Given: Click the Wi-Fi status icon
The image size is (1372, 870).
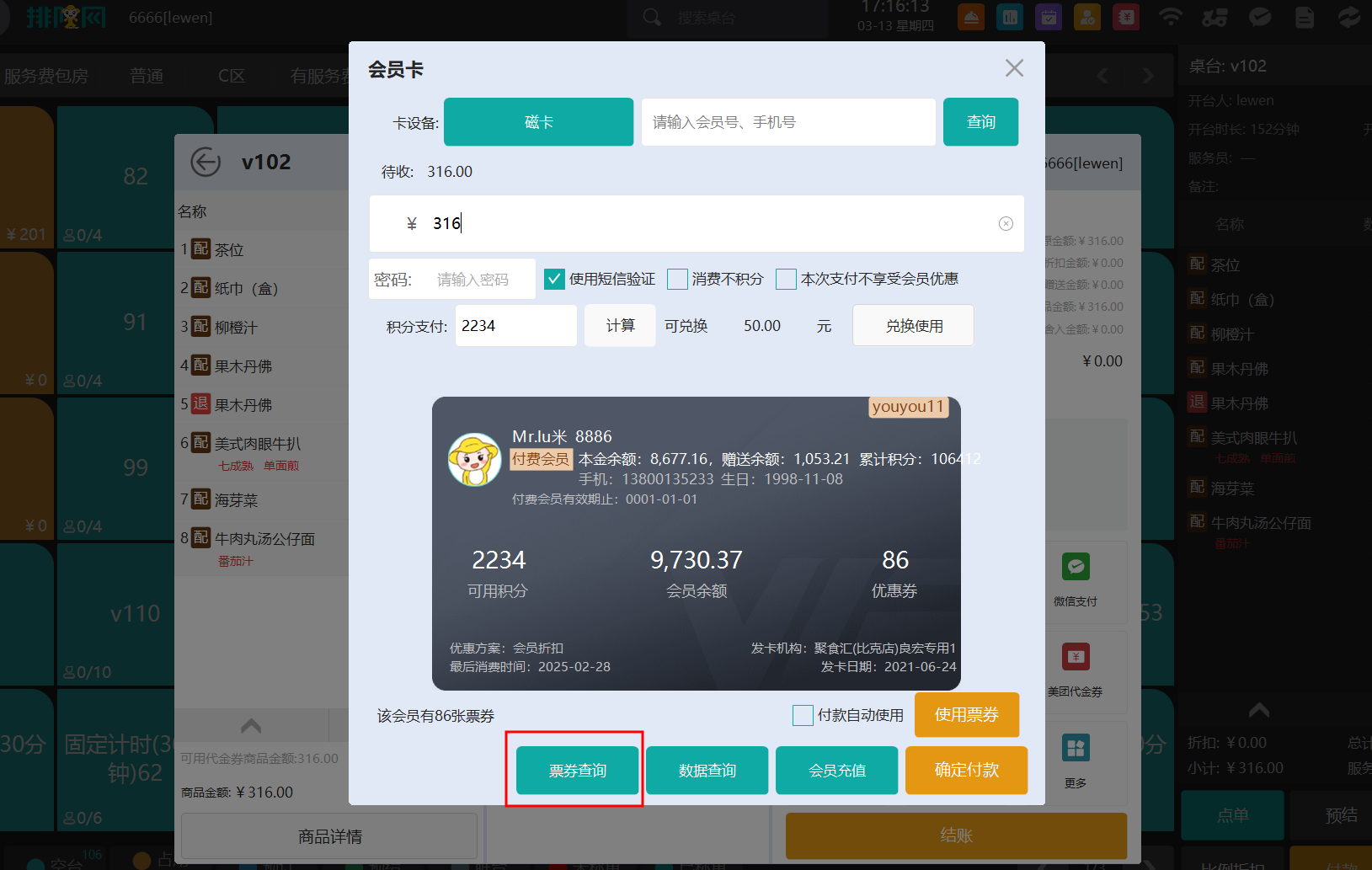Looking at the screenshot, I should click(x=1171, y=17).
